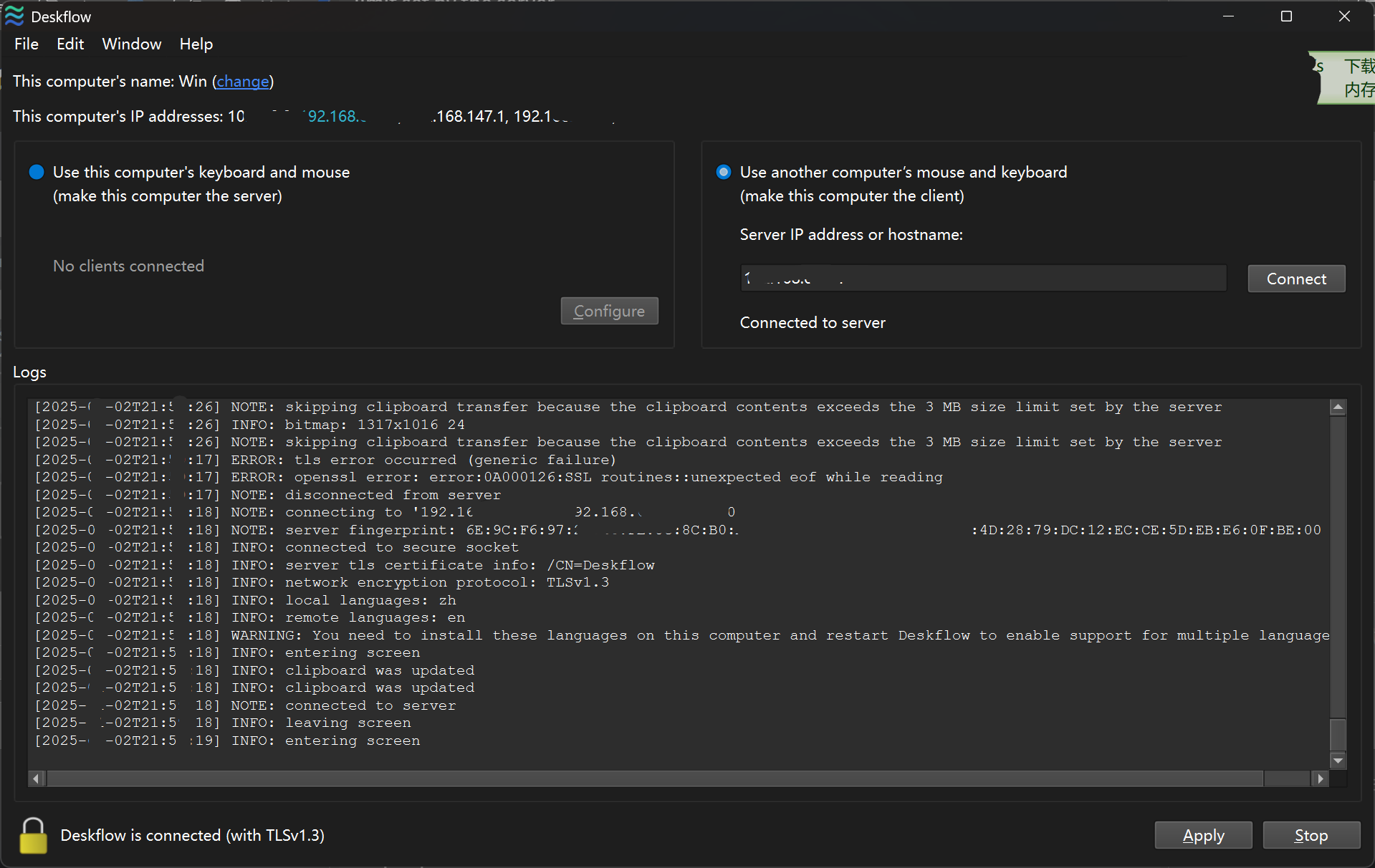Click the change computer name link
The image size is (1375, 868).
(x=243, y=81)
